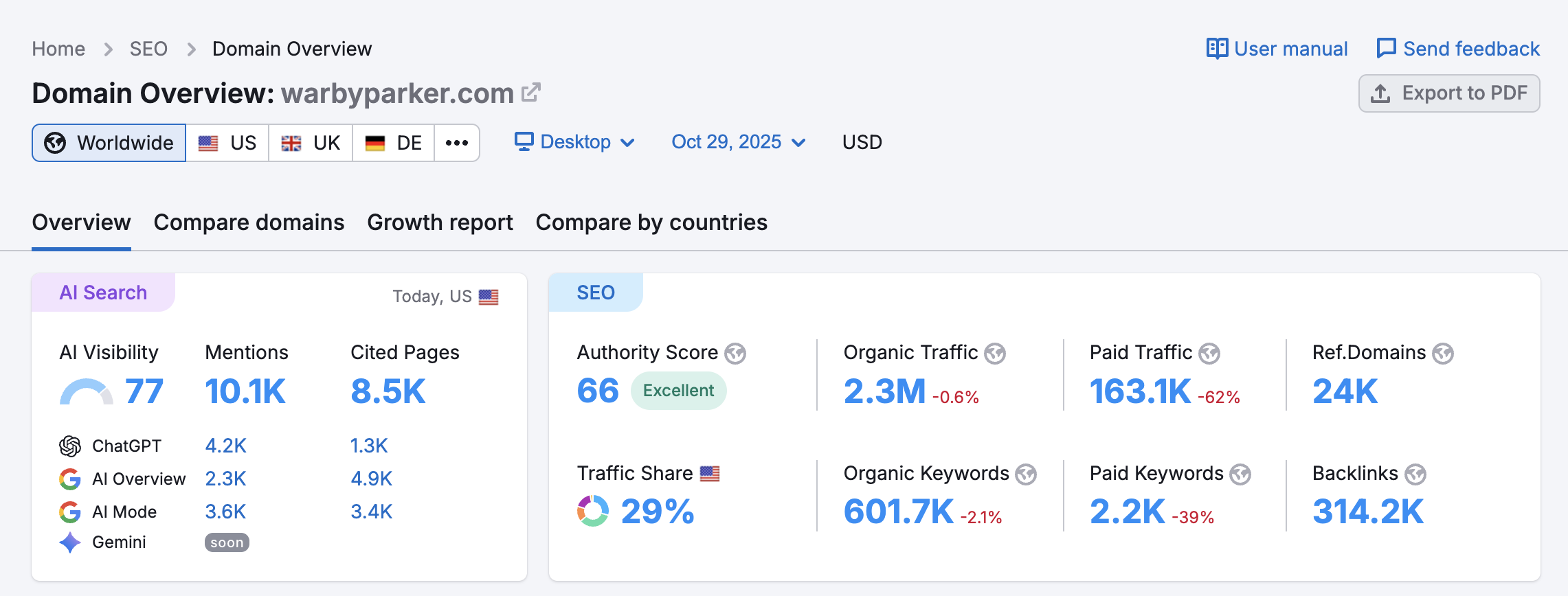Click the globe icon beside Backlinks
1568x596 pixels.
pyautogui.click(x=1415, y=474)
